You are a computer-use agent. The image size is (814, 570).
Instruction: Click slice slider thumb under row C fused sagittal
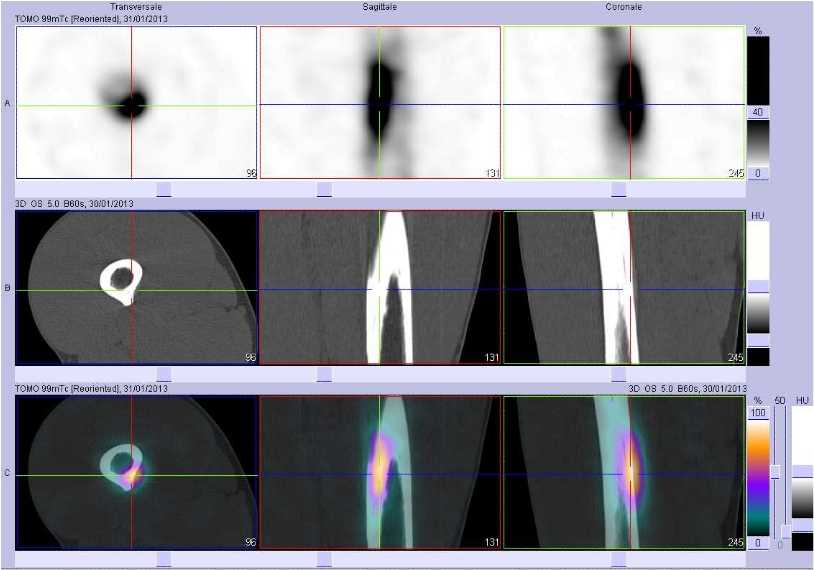324,559
